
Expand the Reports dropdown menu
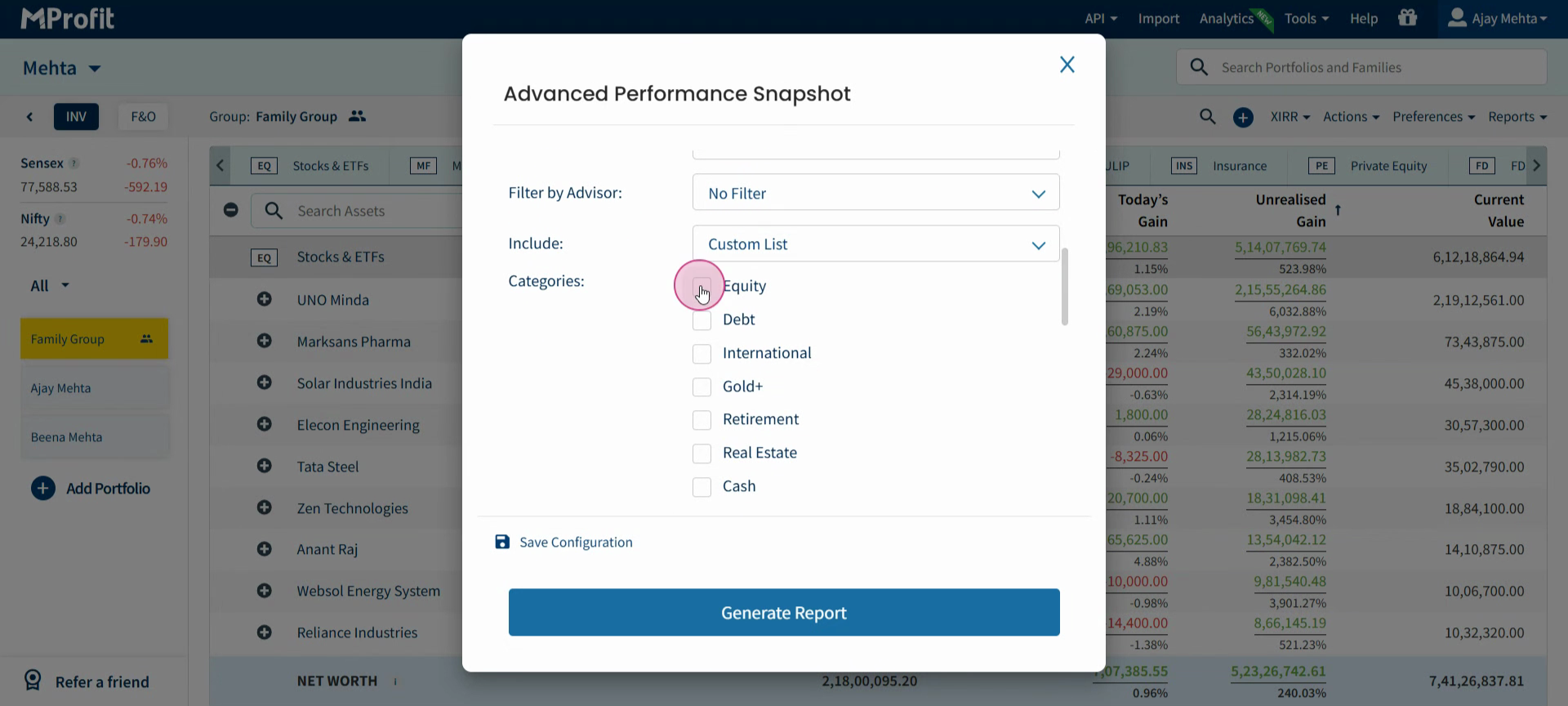(x=1517, y=117)
